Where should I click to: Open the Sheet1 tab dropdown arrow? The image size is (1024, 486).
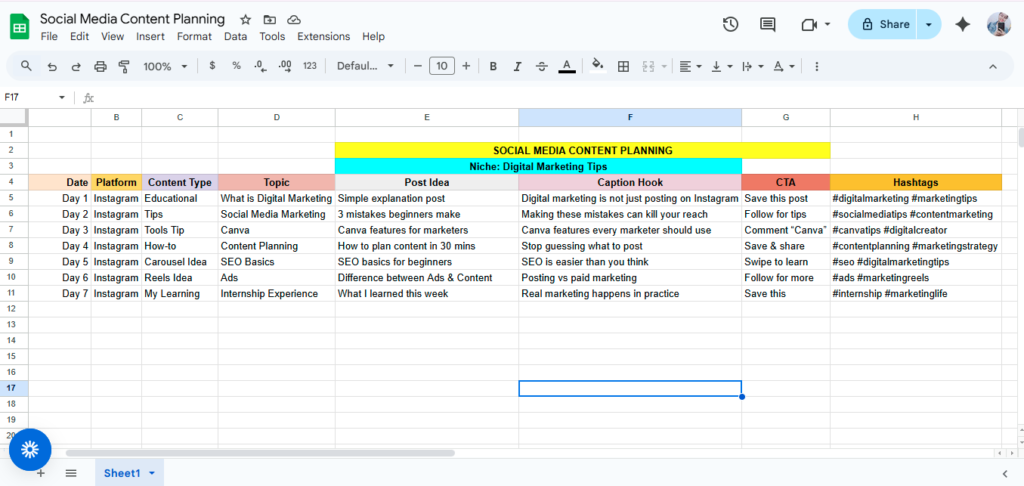[152, 473]
